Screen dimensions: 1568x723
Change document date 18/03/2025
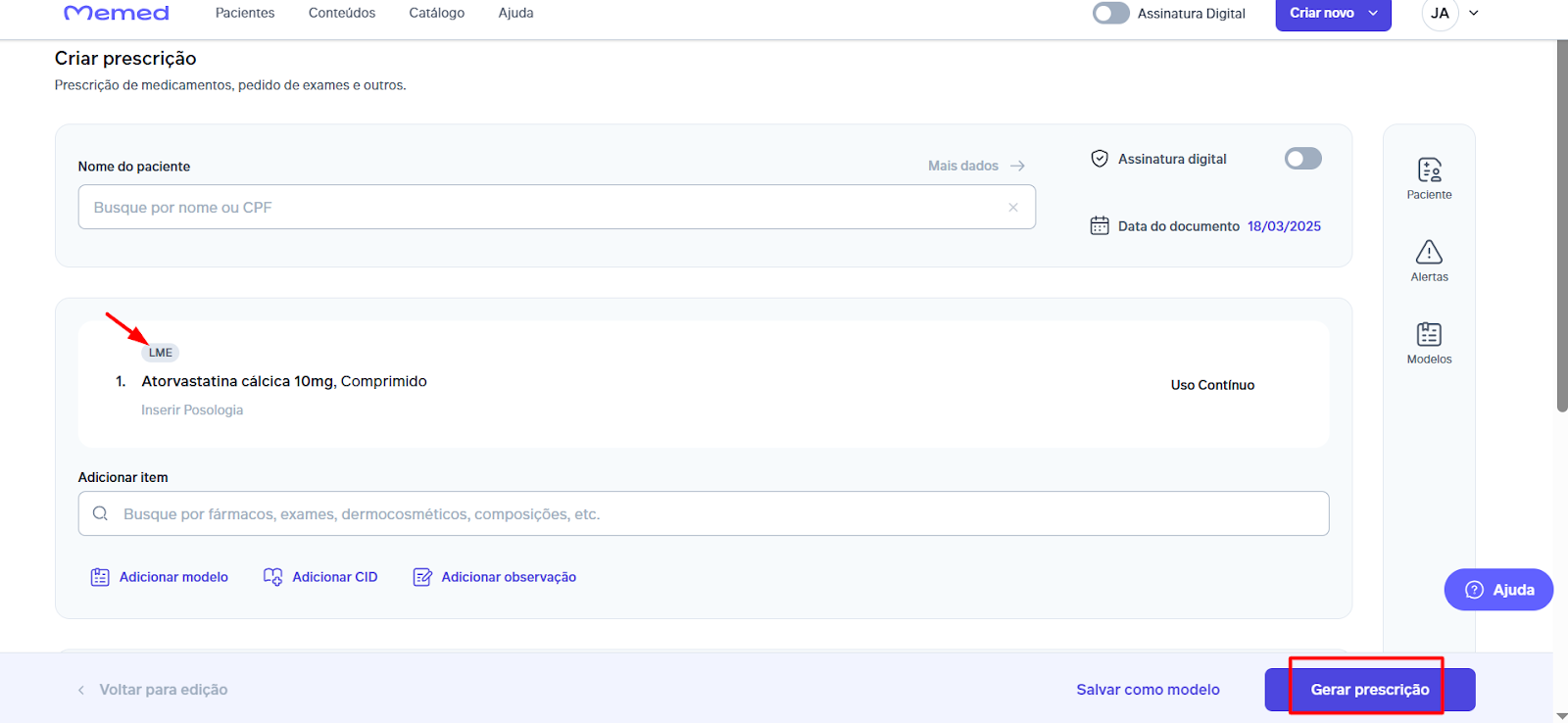[x=1284, y=226]
